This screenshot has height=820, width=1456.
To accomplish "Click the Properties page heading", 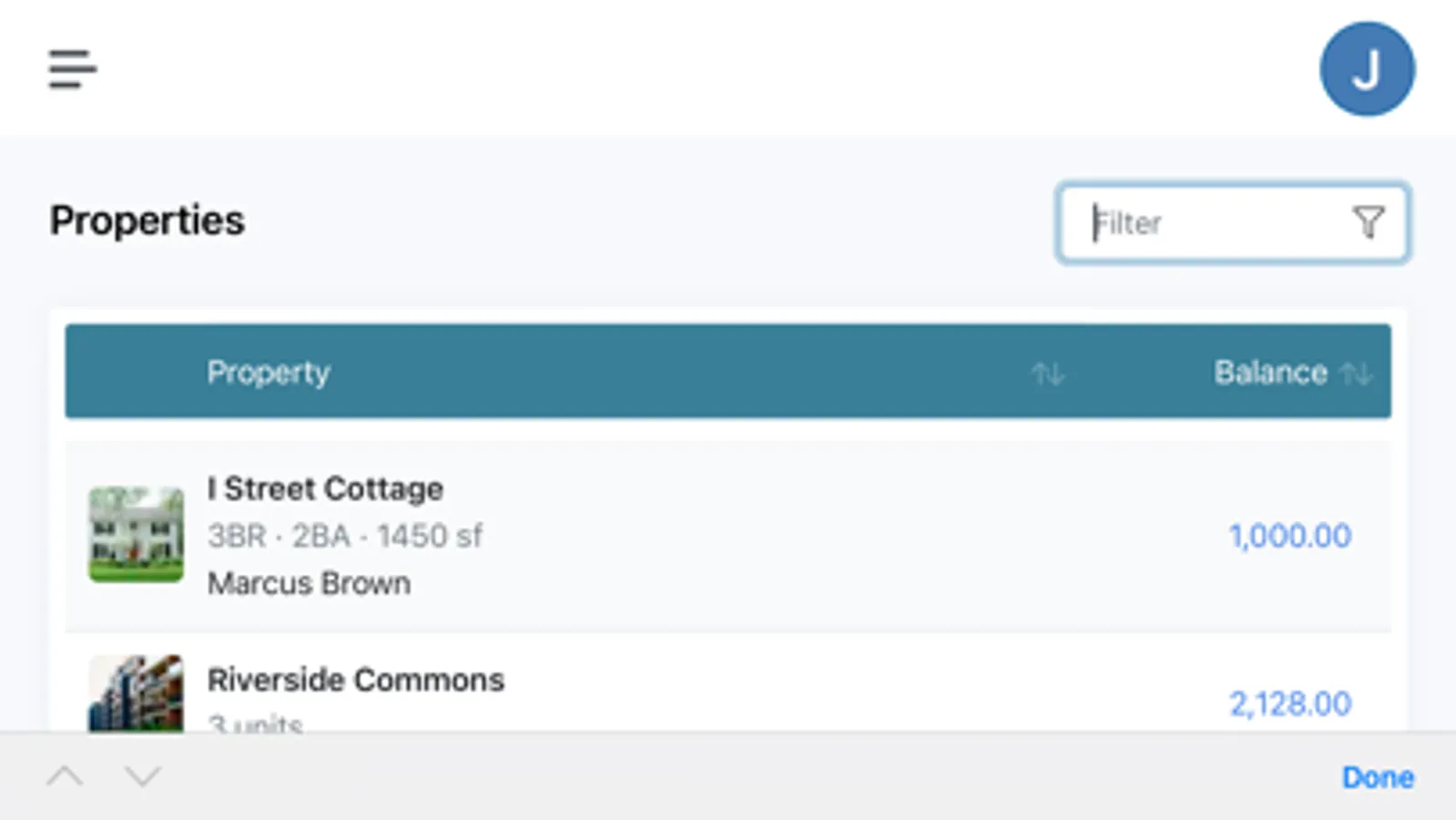I will (148, 220).
